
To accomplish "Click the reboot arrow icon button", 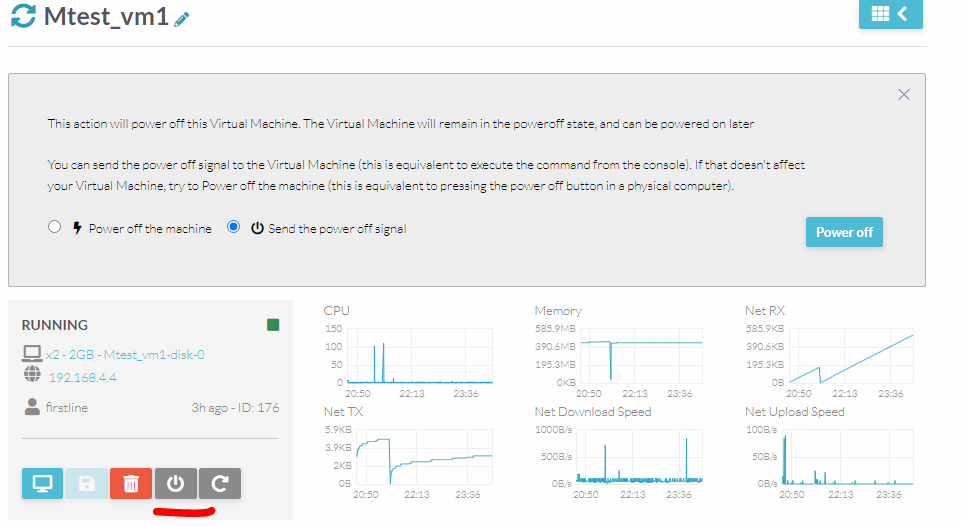I will 220,484.
